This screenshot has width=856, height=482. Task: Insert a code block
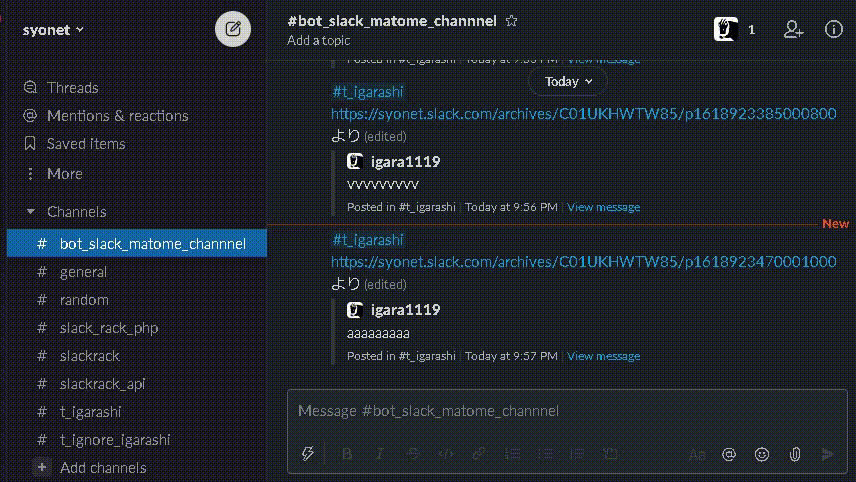coord(610,454)
